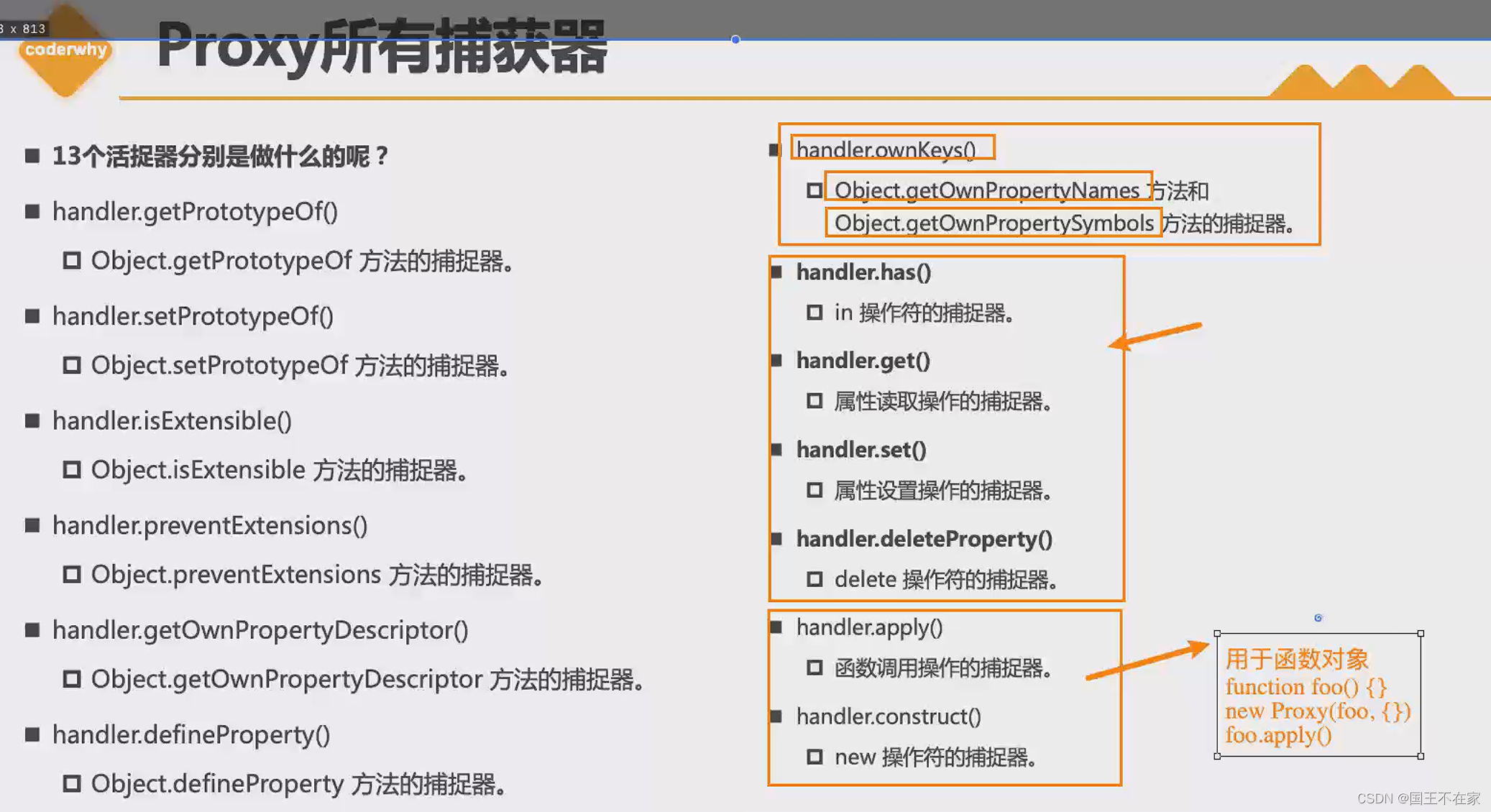Image resolution: width=1491 pixels, height=812 pixels.
Task: Click the hollow bullet beside Object.defineProperty entry
Action: click(70, 784)
